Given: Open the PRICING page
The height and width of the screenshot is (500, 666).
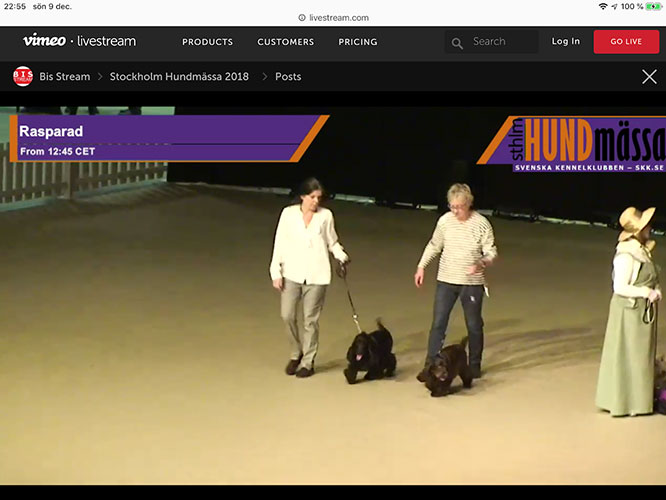Looking at the screenshot, I should click(x=358, y=42).
